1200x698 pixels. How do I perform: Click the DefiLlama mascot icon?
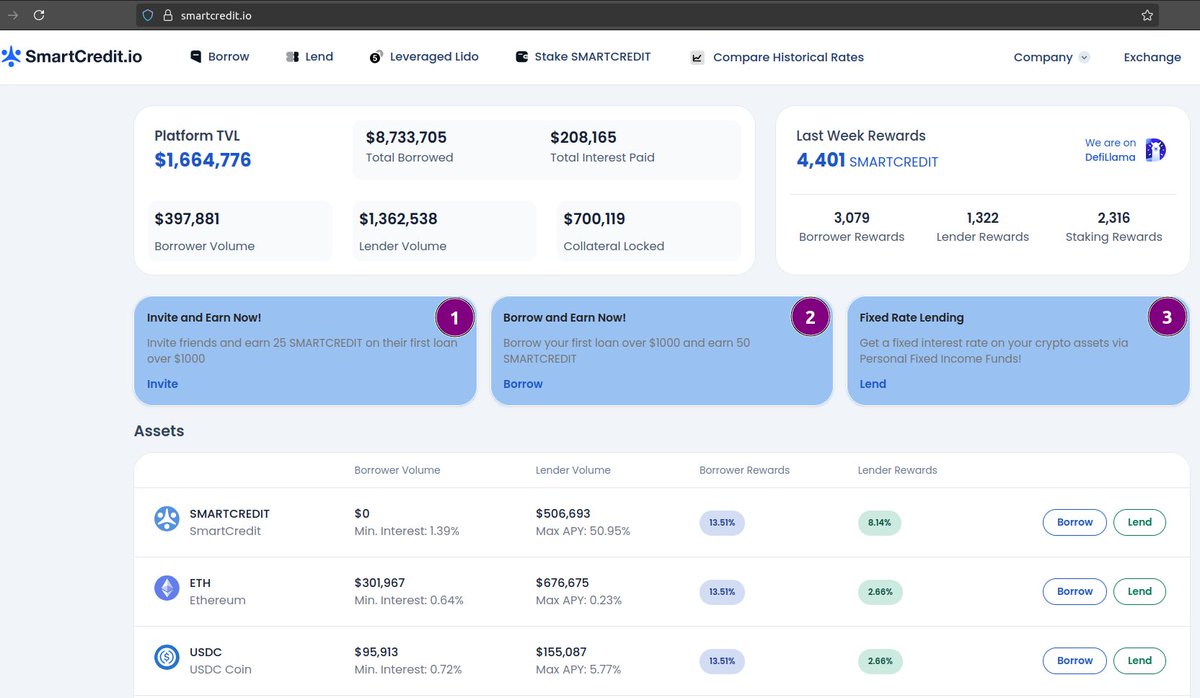(1155, 150)
